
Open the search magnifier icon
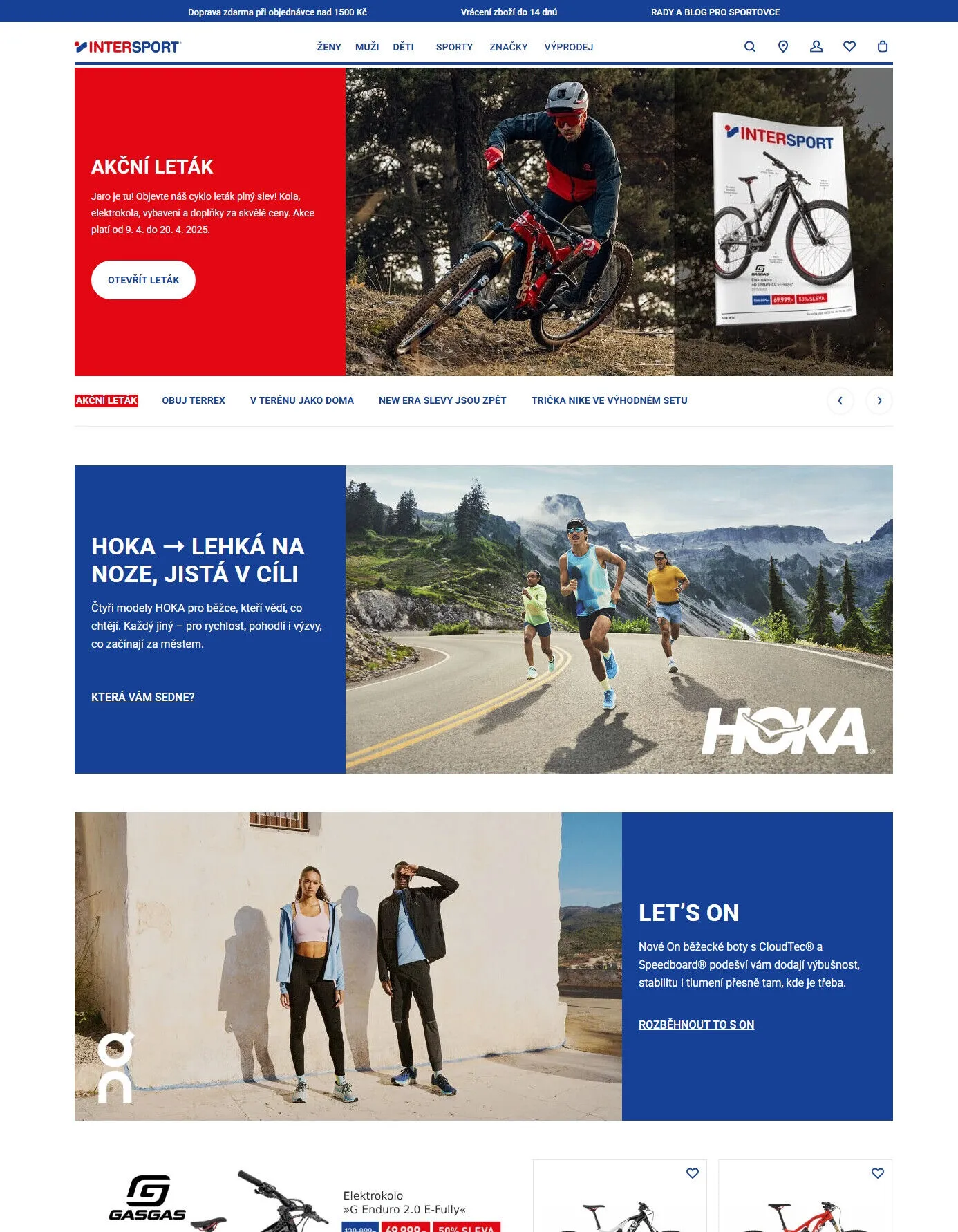[x=749, y=47]
